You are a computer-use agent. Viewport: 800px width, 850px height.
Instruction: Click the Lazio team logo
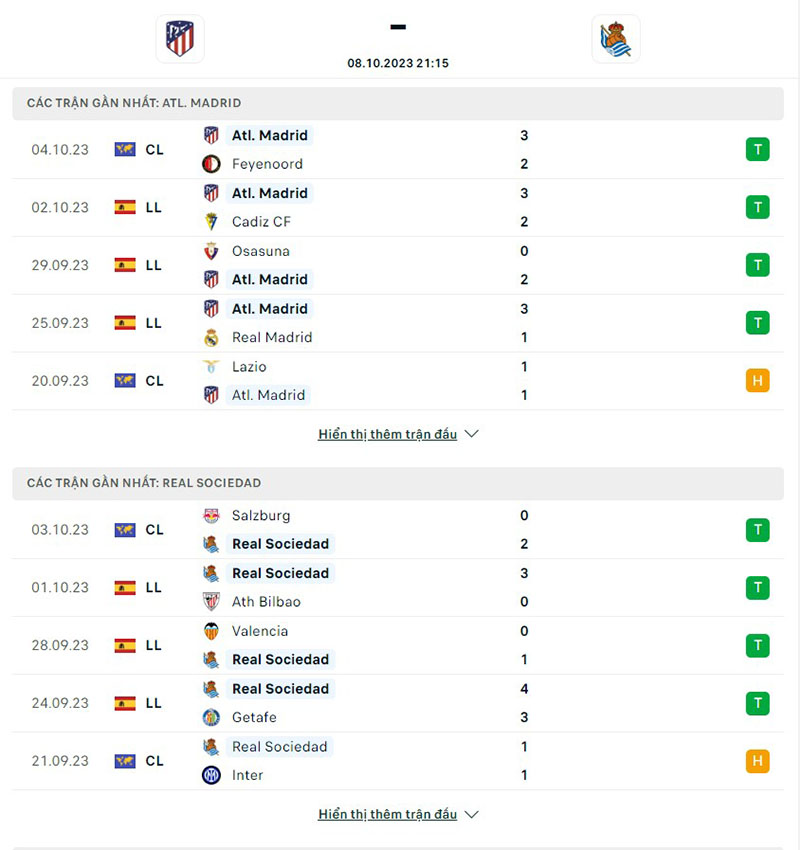211,367
